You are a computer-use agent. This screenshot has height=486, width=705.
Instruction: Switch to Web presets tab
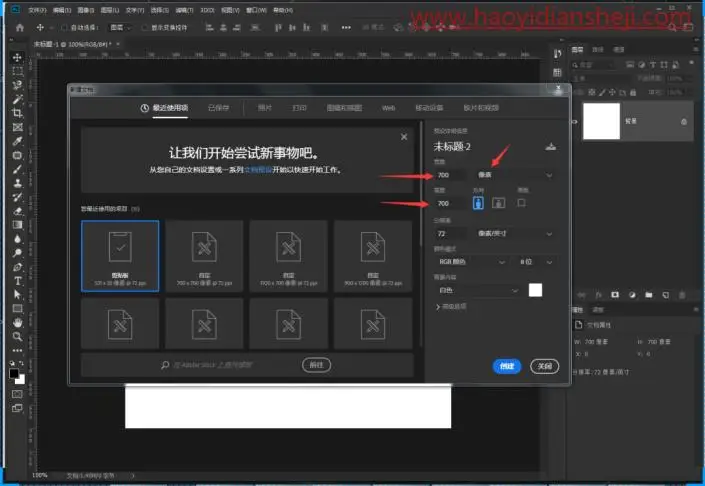[x=388, y=108]
